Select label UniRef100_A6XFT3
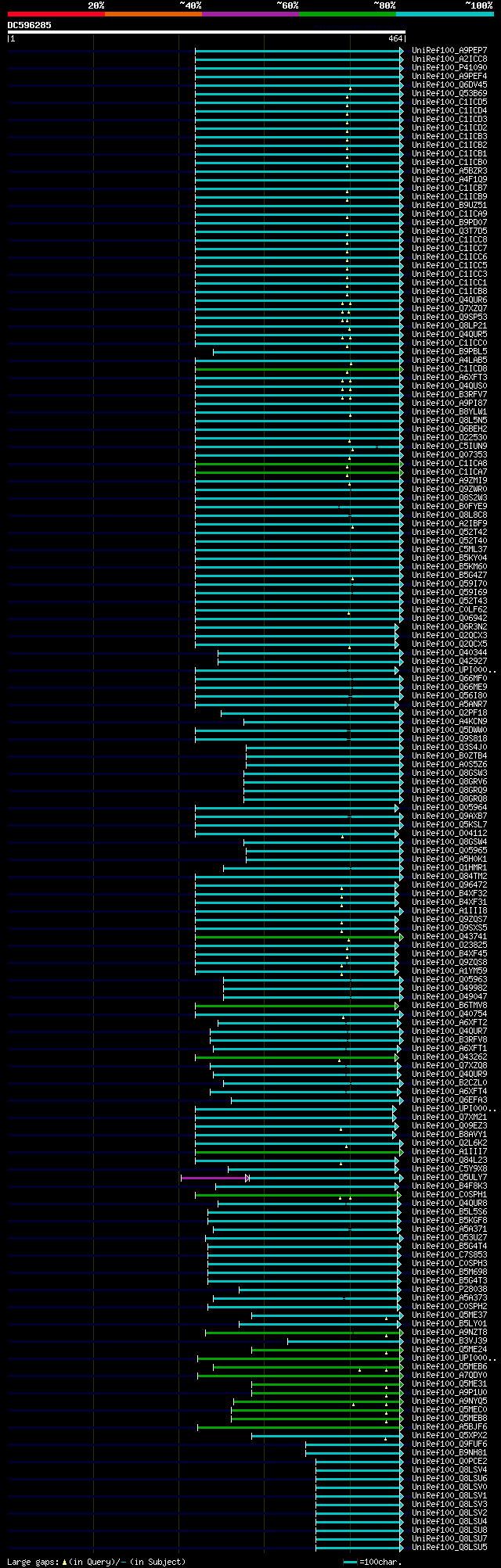 pos(449,378)
